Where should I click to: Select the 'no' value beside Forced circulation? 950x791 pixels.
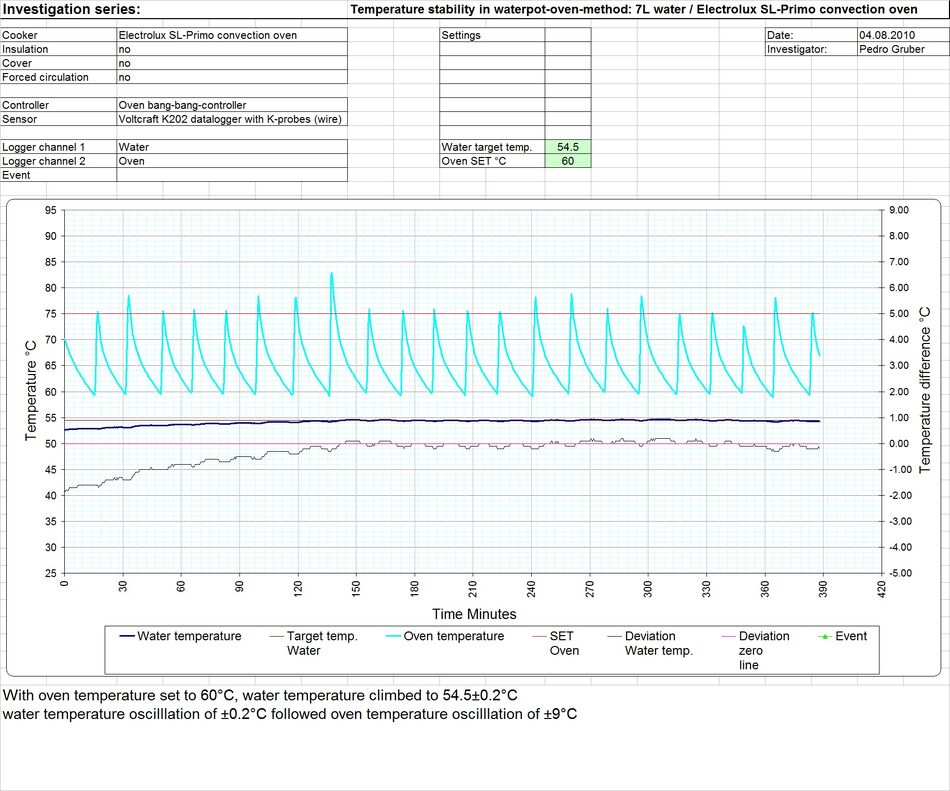232,77
